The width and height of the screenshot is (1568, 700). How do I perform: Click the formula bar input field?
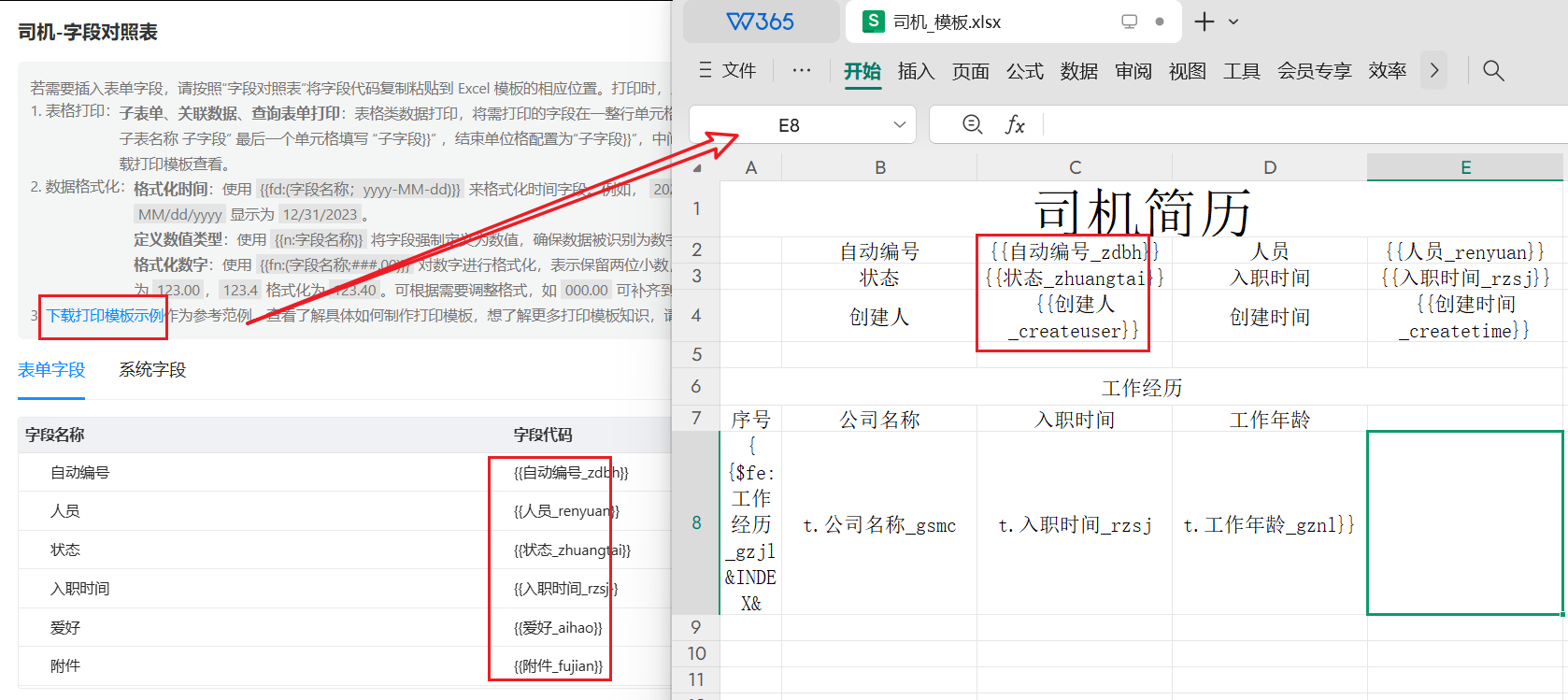tap(1299, 125)
